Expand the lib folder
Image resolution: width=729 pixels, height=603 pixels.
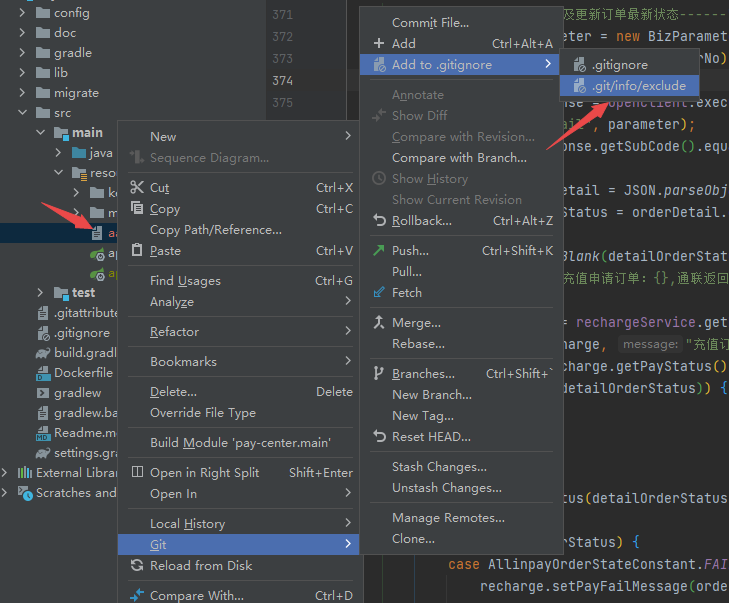pyautogui.click(x=22, y=73)
